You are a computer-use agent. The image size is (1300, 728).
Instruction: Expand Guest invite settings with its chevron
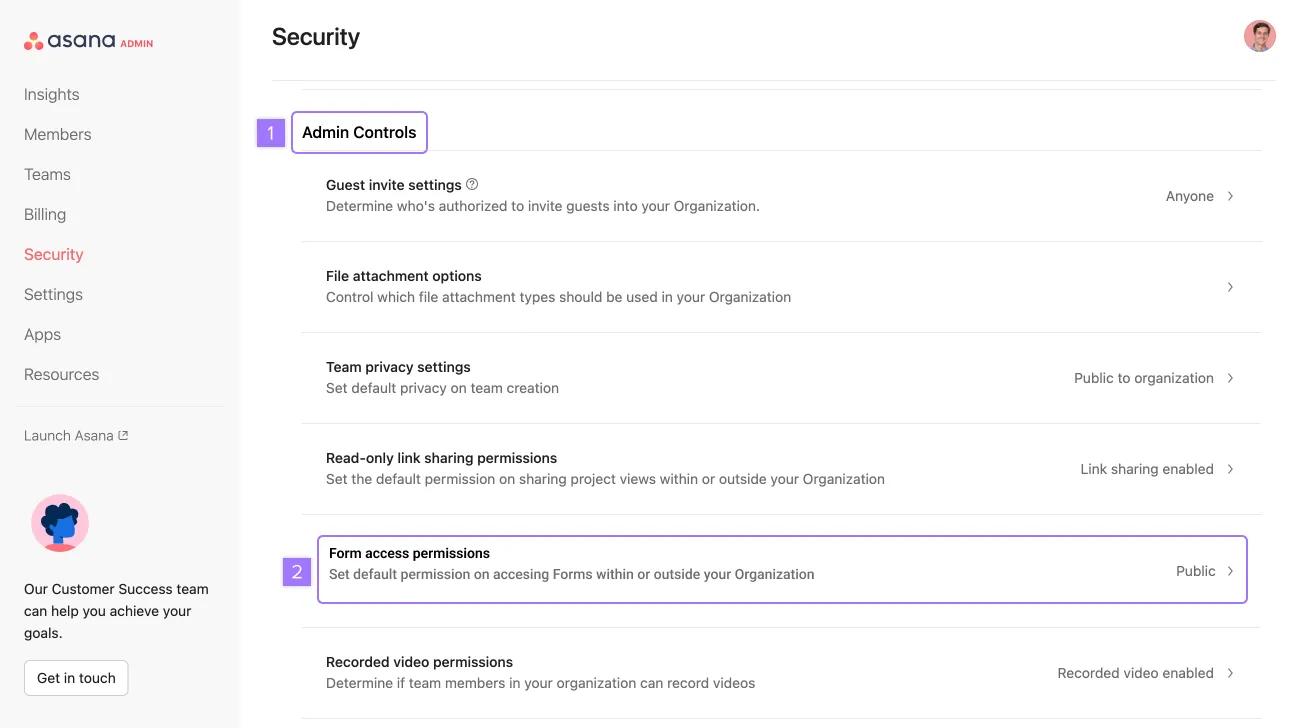pos(1230,195)
